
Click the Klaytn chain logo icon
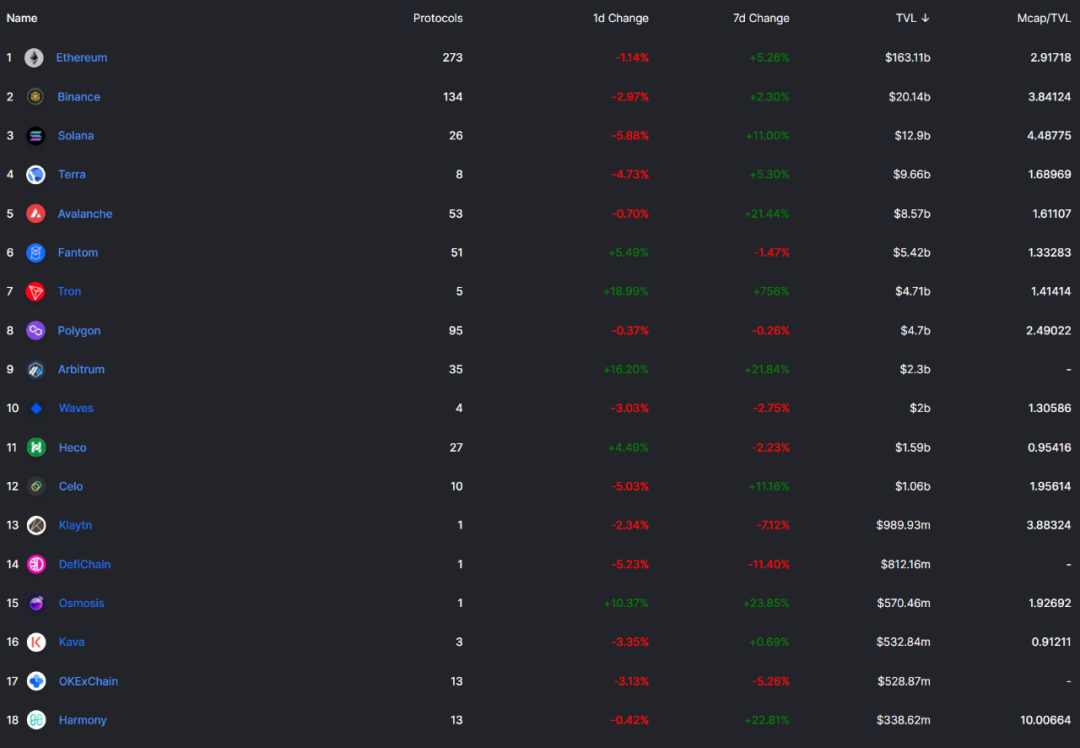tap(37, 526)
